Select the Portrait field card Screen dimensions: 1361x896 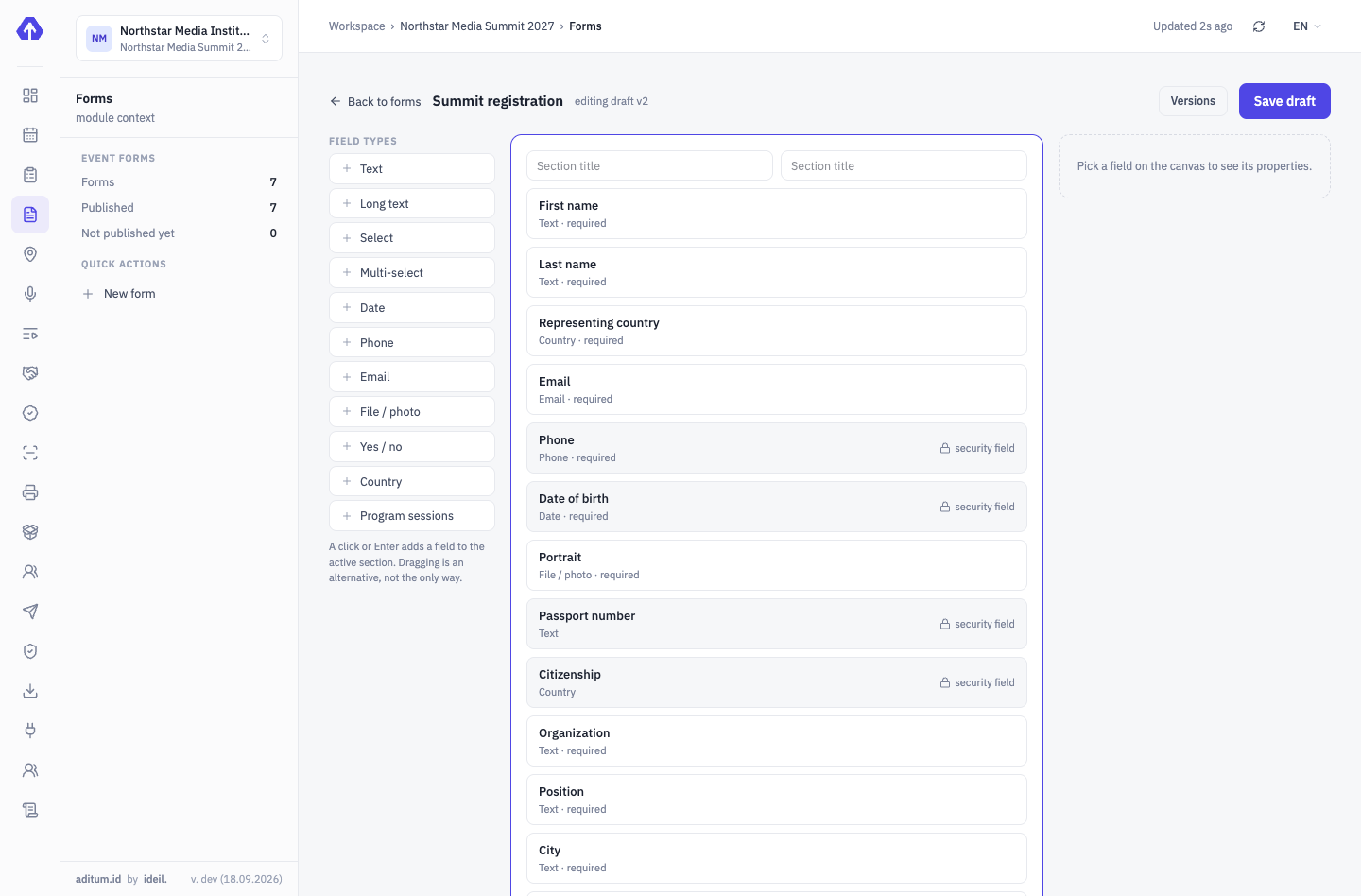[777, 565]
